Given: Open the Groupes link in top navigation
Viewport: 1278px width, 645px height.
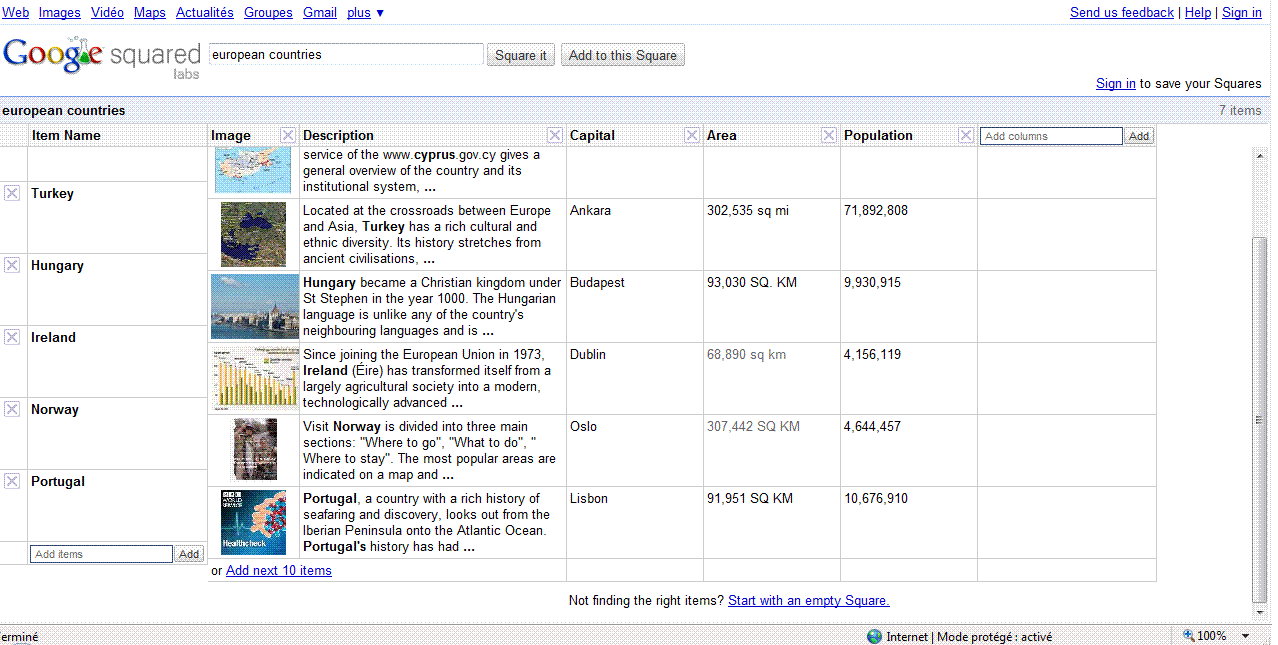Looking at the screenshot, I should (268, 13).
